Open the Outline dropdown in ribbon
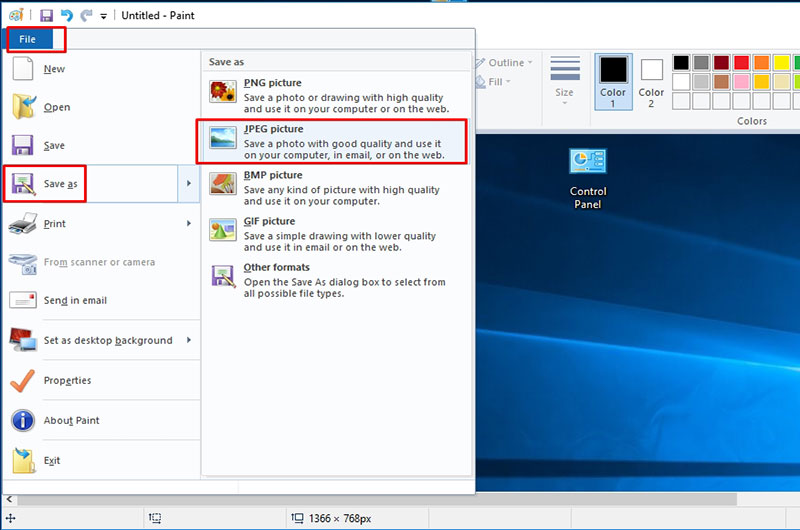The width and height of the screenshot is (800, 530). pyautogui.click(x=504, y=63)
